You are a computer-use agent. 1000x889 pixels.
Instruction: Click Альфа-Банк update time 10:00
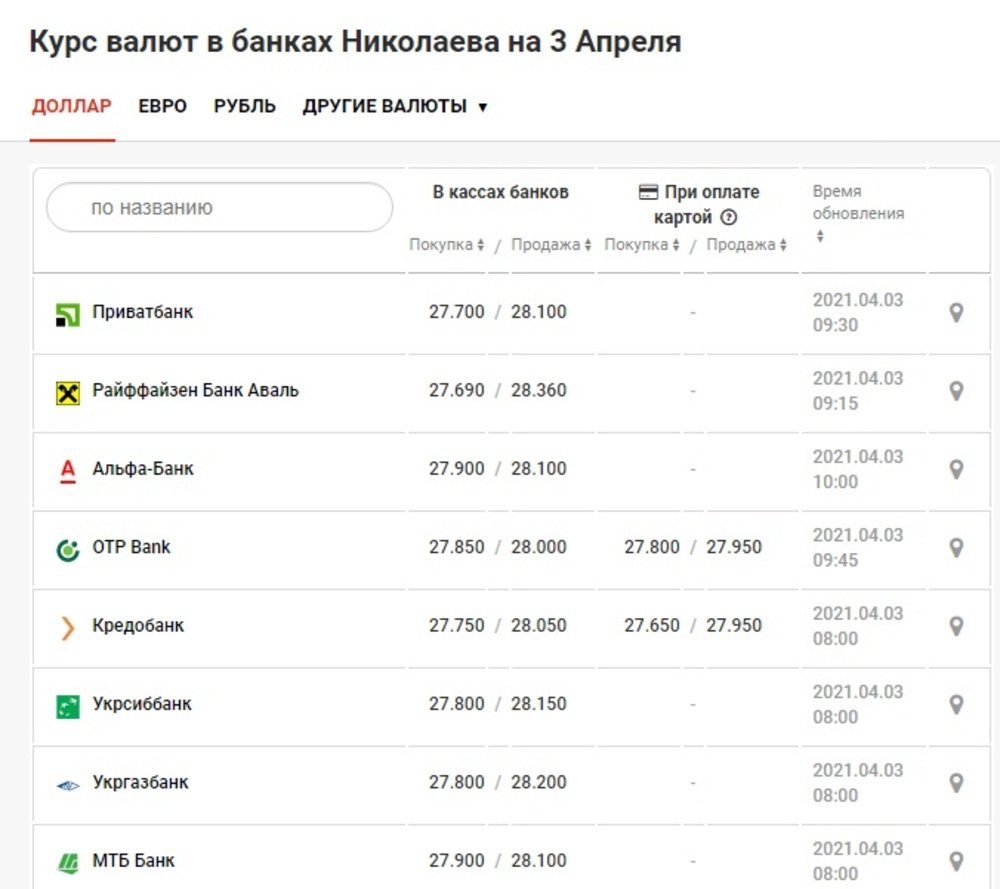pyautogui.click(x=835, y=482)
